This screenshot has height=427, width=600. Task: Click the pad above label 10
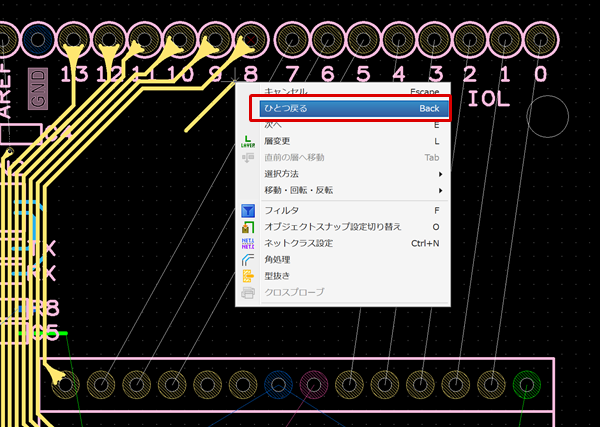pos(180,39)
